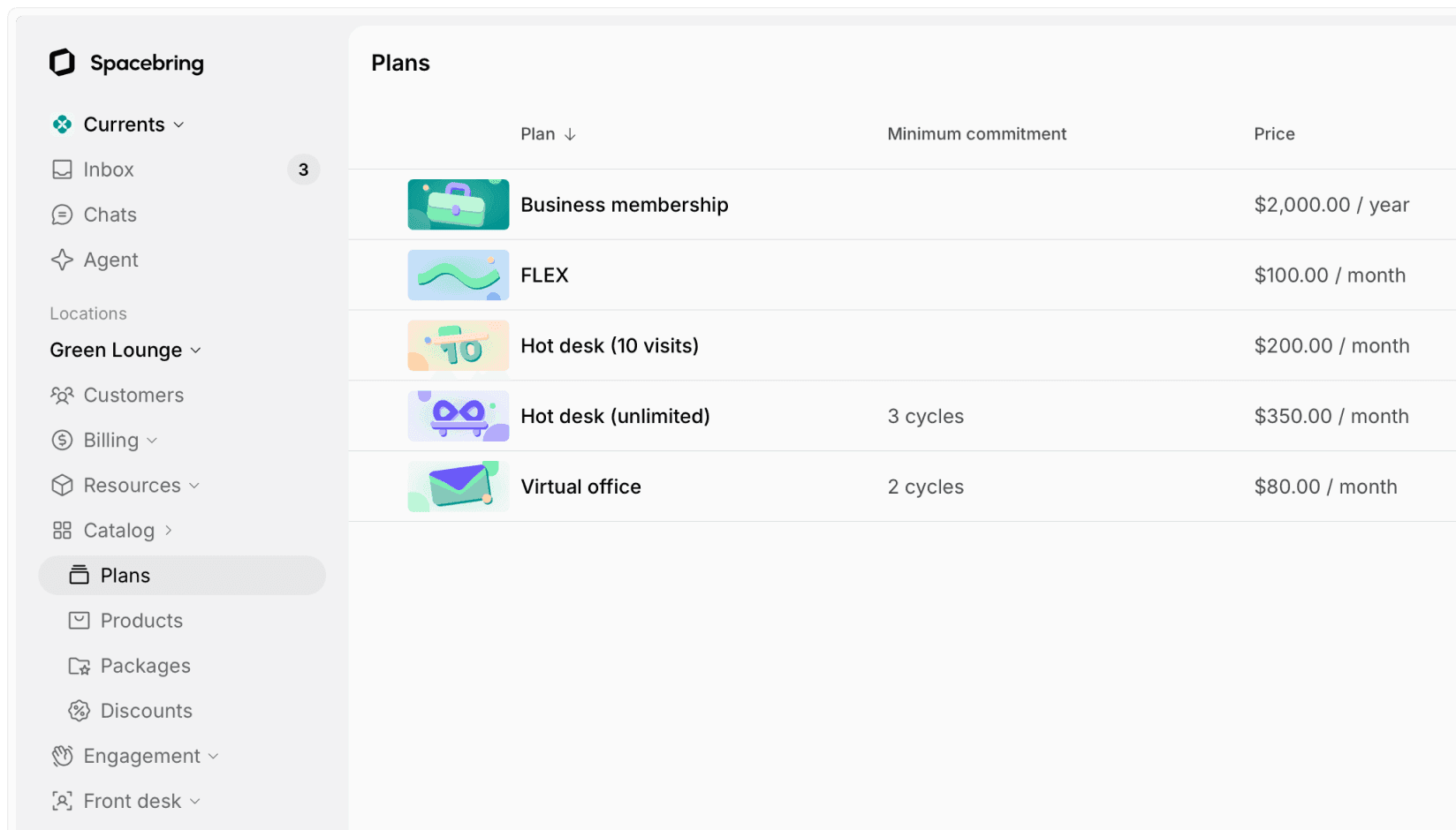Click the 3 cycles commitment cell

[x=925, y=417]
